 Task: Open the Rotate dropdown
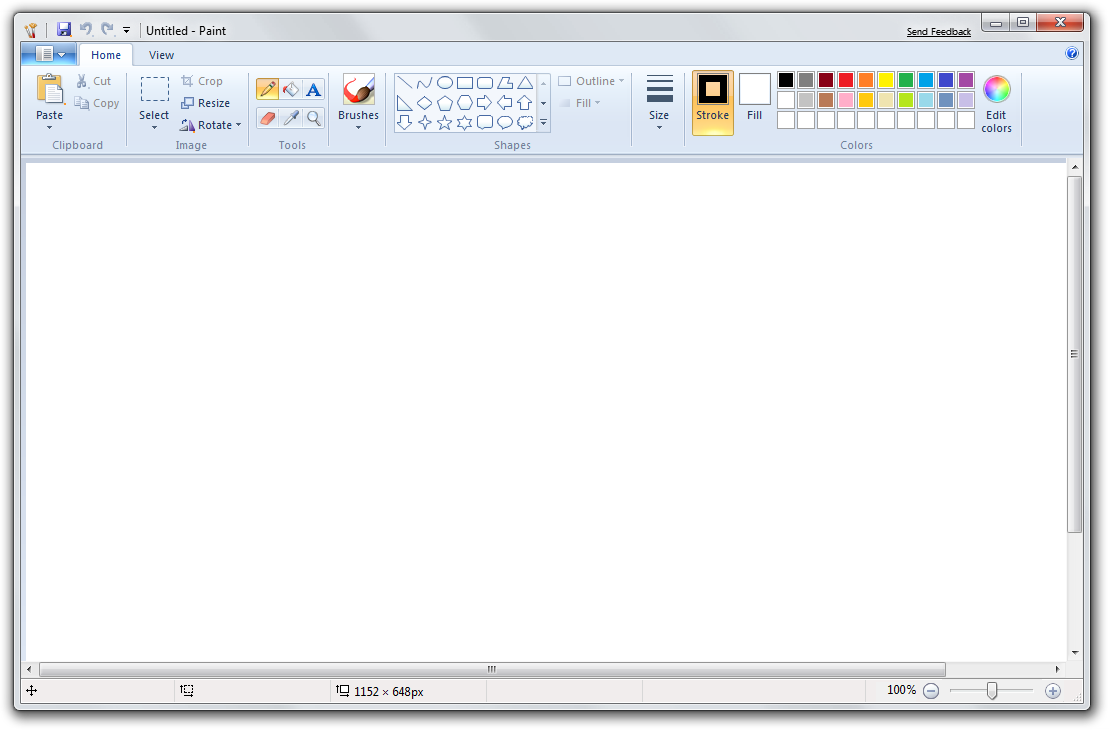210,124
